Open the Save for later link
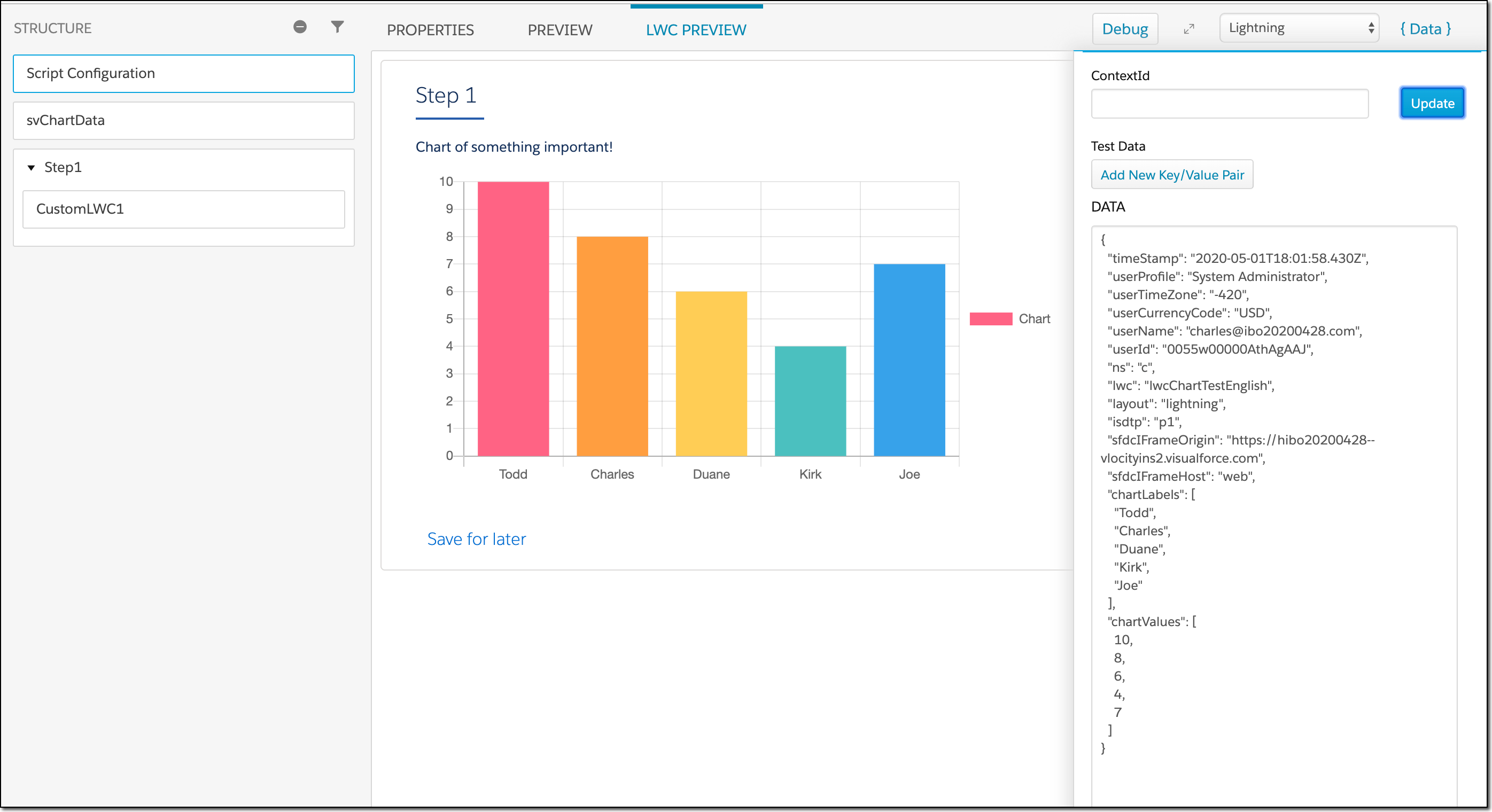1492x812 pixels. (x=476, y=538)
